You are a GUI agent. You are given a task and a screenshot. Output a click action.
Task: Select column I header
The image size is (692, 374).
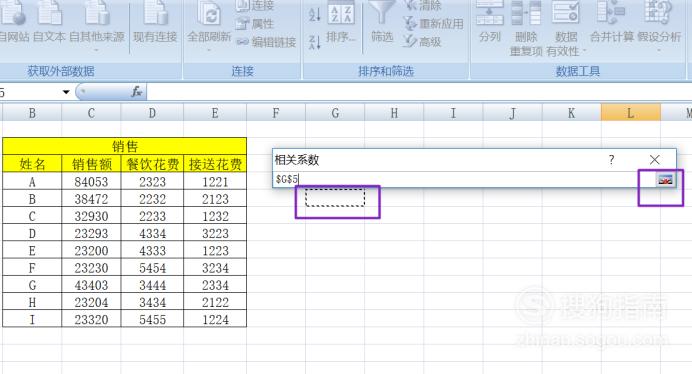pos(453,113)
